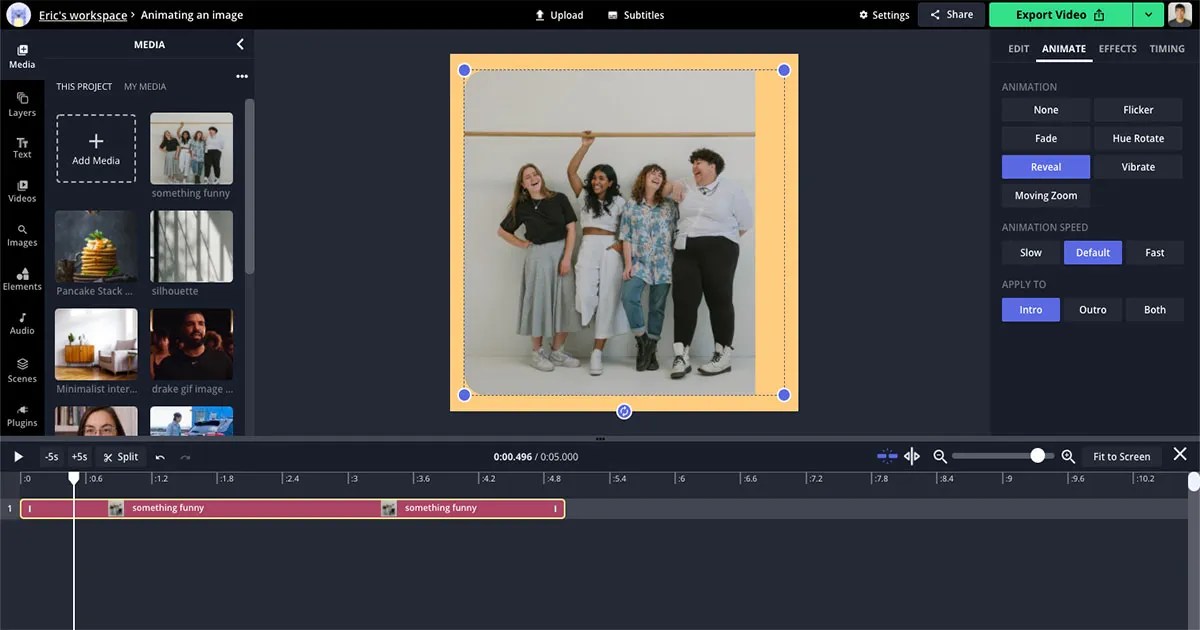
Task: Open the Elements panel
Action: point(22,281)
